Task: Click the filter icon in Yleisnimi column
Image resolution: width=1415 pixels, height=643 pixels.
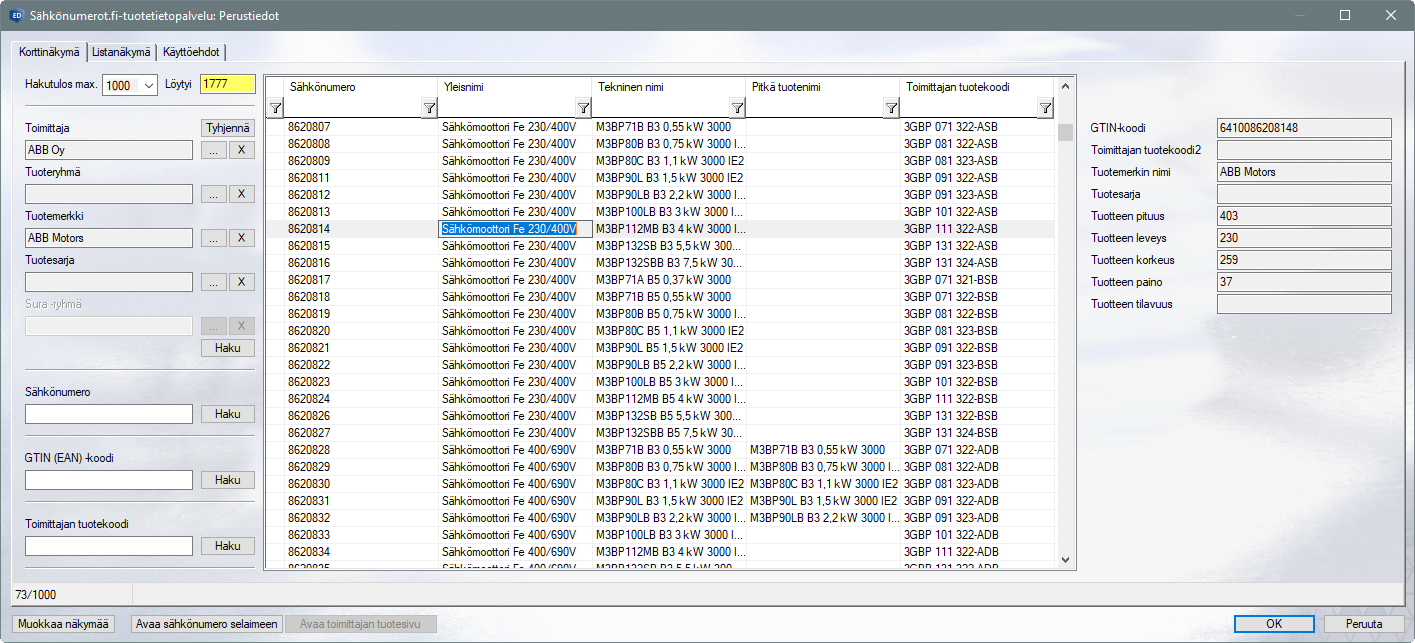Action: pos(583,107)
